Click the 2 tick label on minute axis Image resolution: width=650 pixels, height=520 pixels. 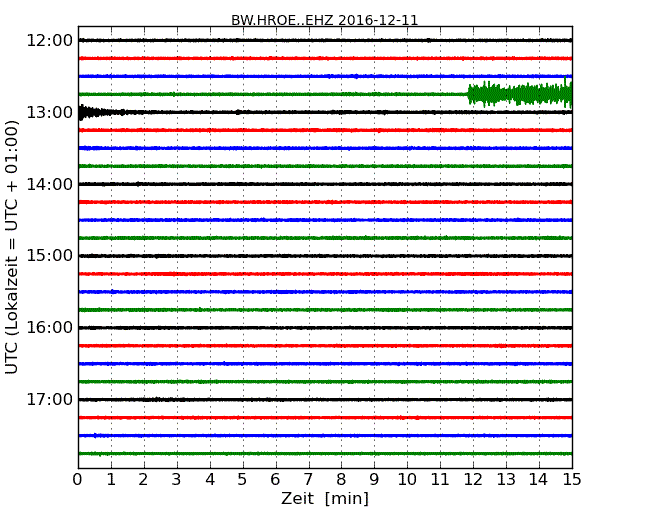[143, 480]
